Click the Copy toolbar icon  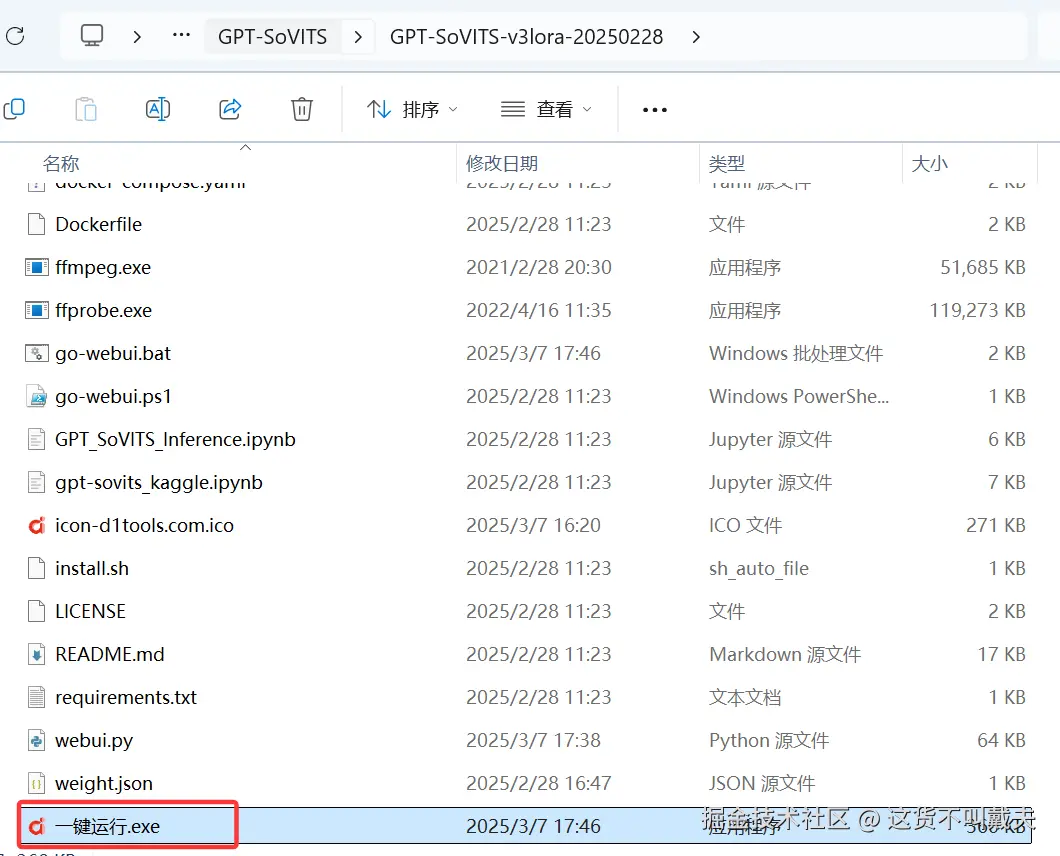(x=14, y=109)
